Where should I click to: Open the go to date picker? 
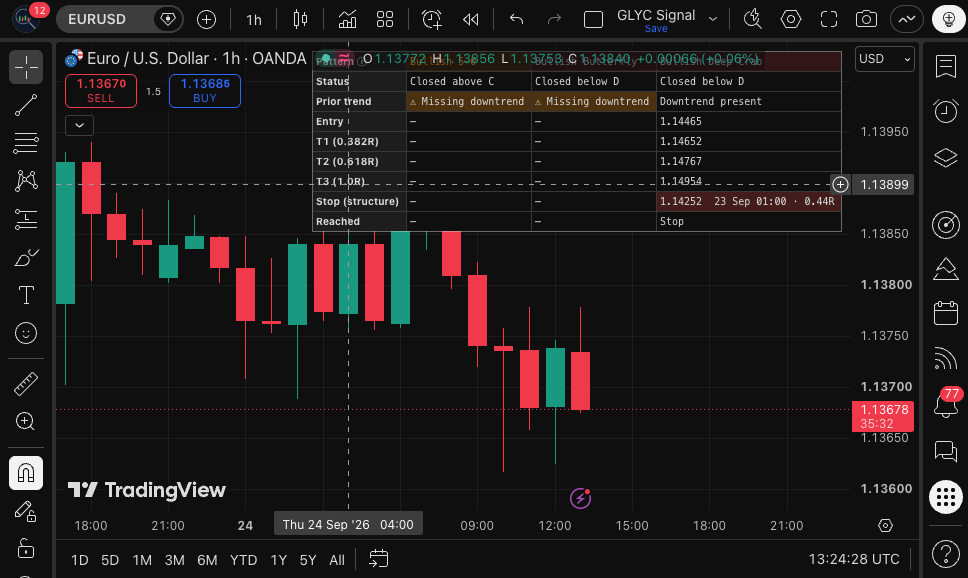pos(378,559)
